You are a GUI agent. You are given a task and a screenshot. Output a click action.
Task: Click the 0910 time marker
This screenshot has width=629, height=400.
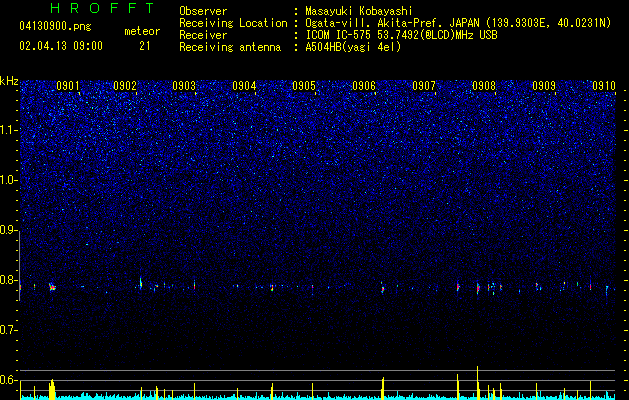(604, 86)
